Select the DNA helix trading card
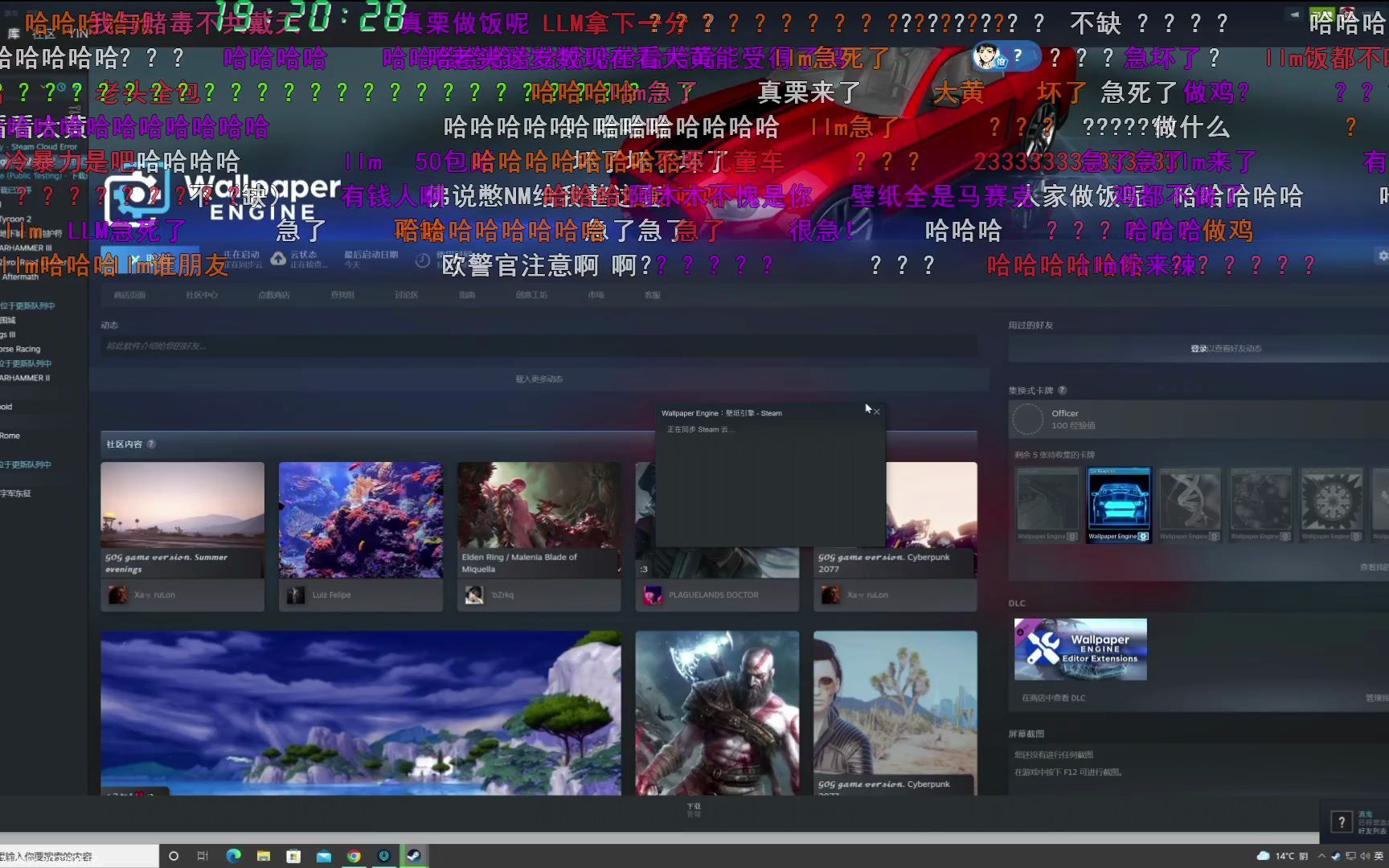 1190,505
